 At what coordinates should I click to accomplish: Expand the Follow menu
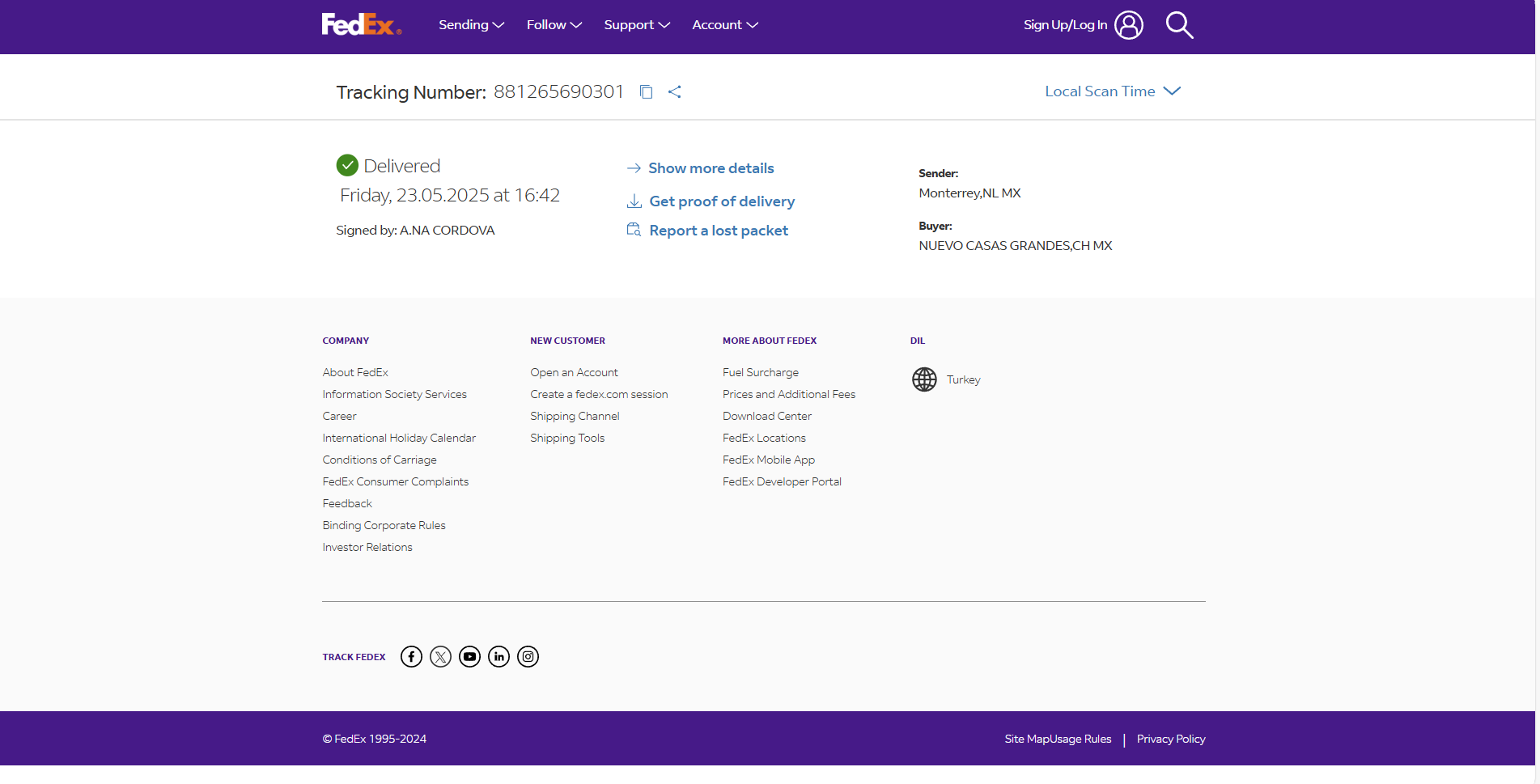(554, 25)
